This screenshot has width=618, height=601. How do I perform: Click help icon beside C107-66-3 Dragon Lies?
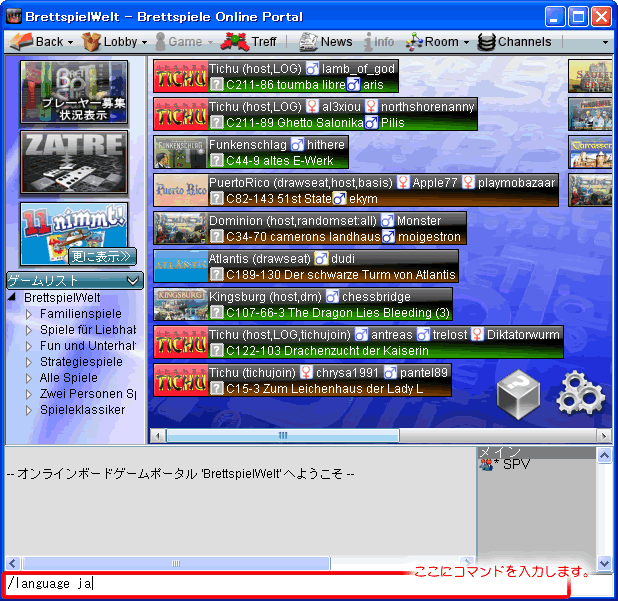216,313
